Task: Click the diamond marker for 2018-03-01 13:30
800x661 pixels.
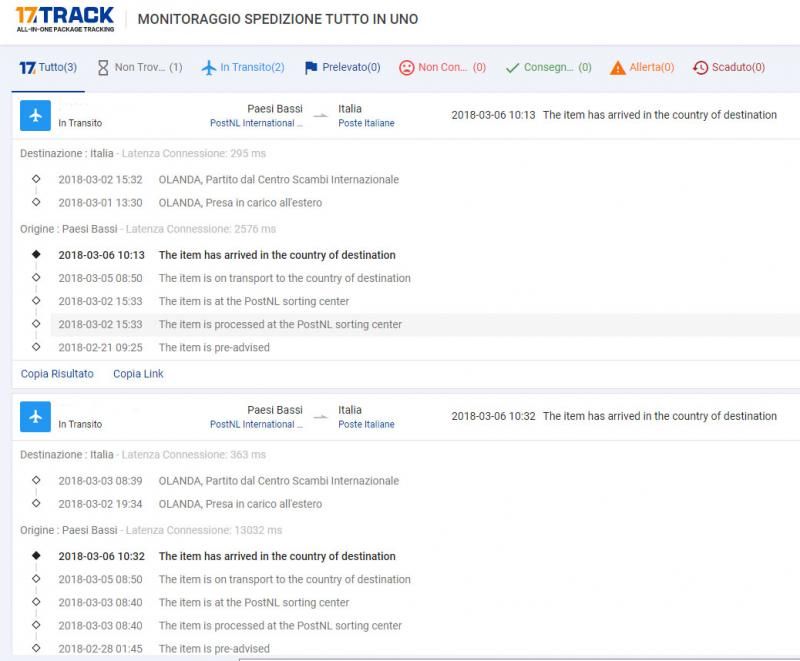Action: (x=36, y=201)
